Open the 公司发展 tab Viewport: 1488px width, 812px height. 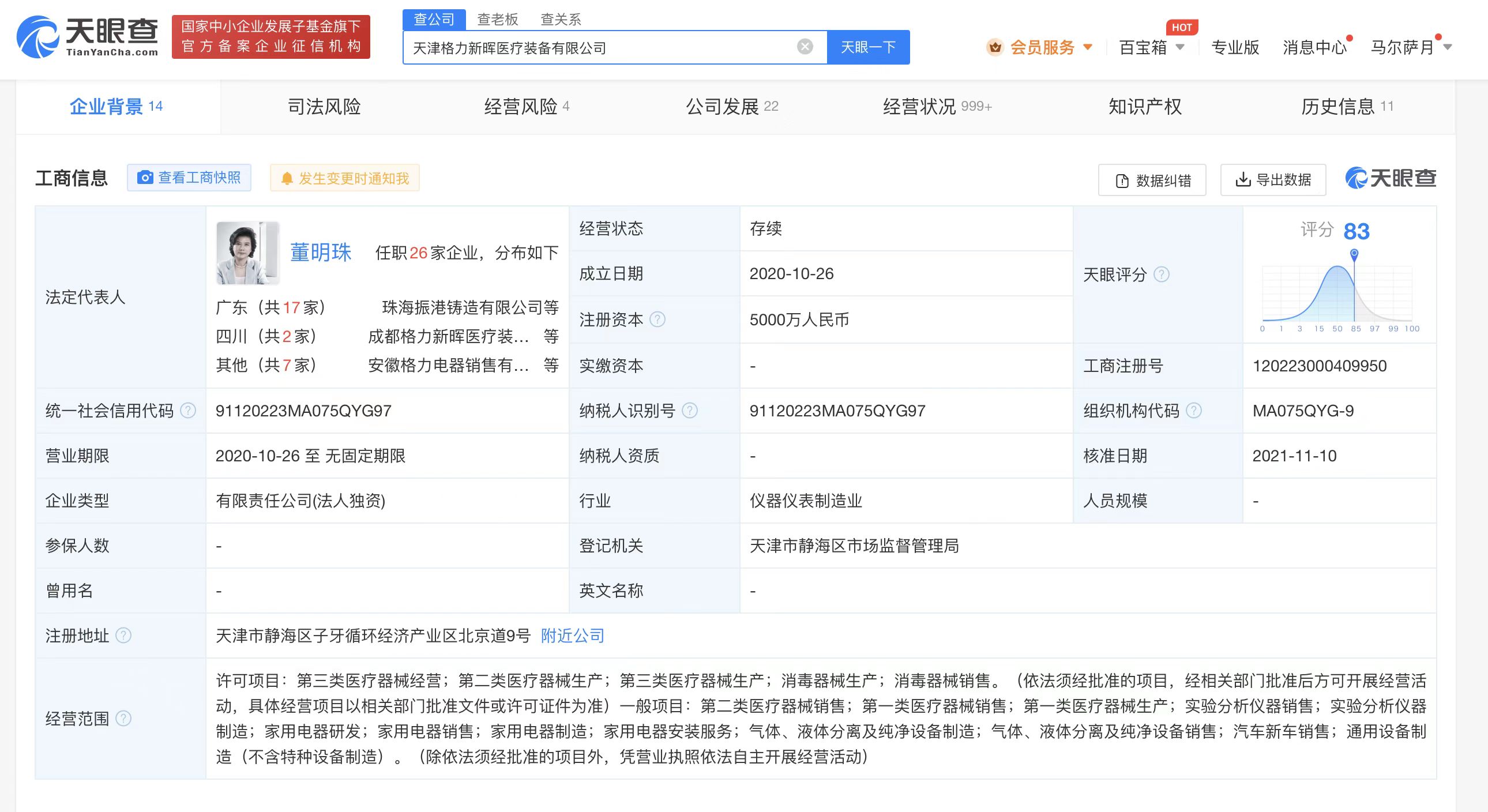coord(732,107)
